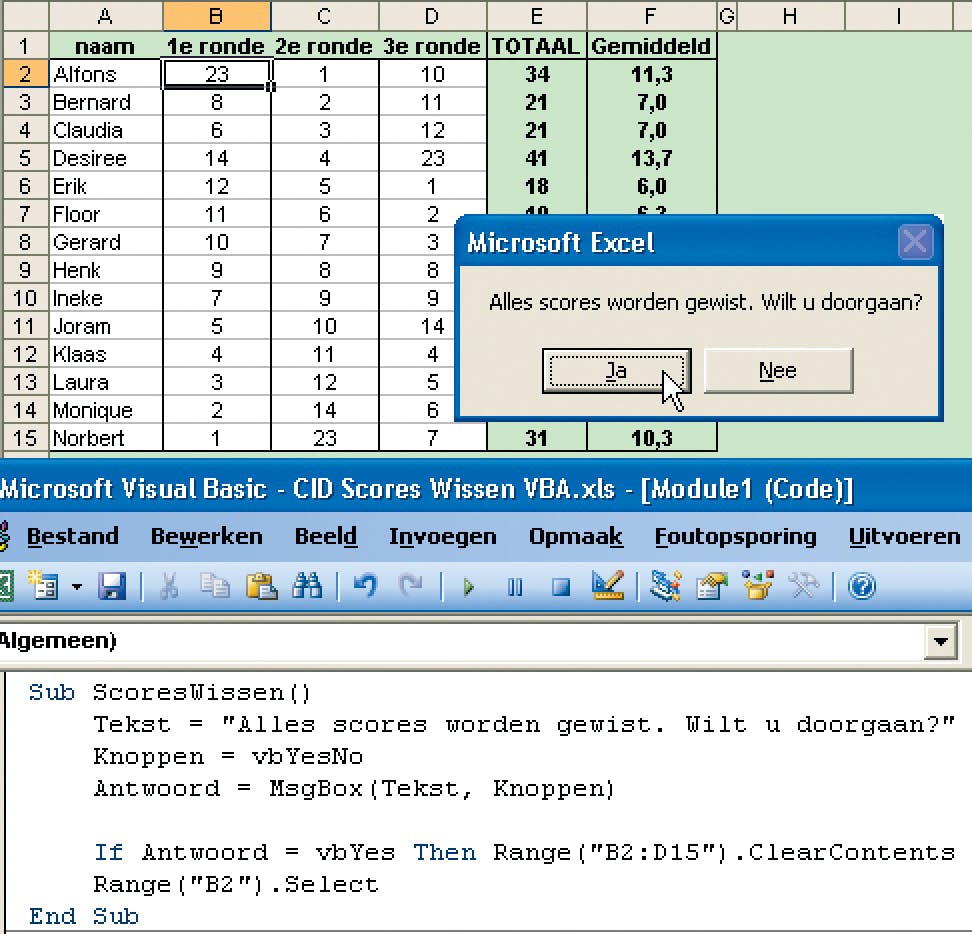Pause execution with the Break icon

pos(515,586)
